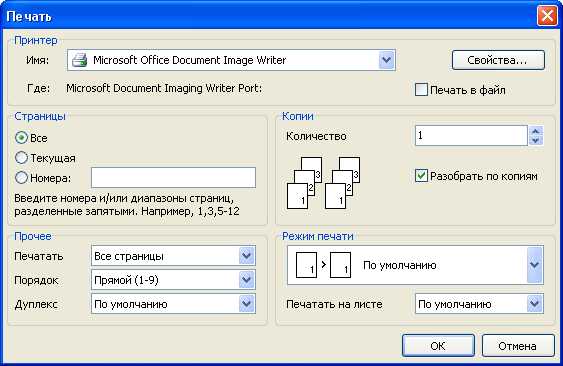Image resolution: width=563 pixels, height=366 pixels.
Task: Enable the Печать в файл checkbox
Action: pos(421,89)
